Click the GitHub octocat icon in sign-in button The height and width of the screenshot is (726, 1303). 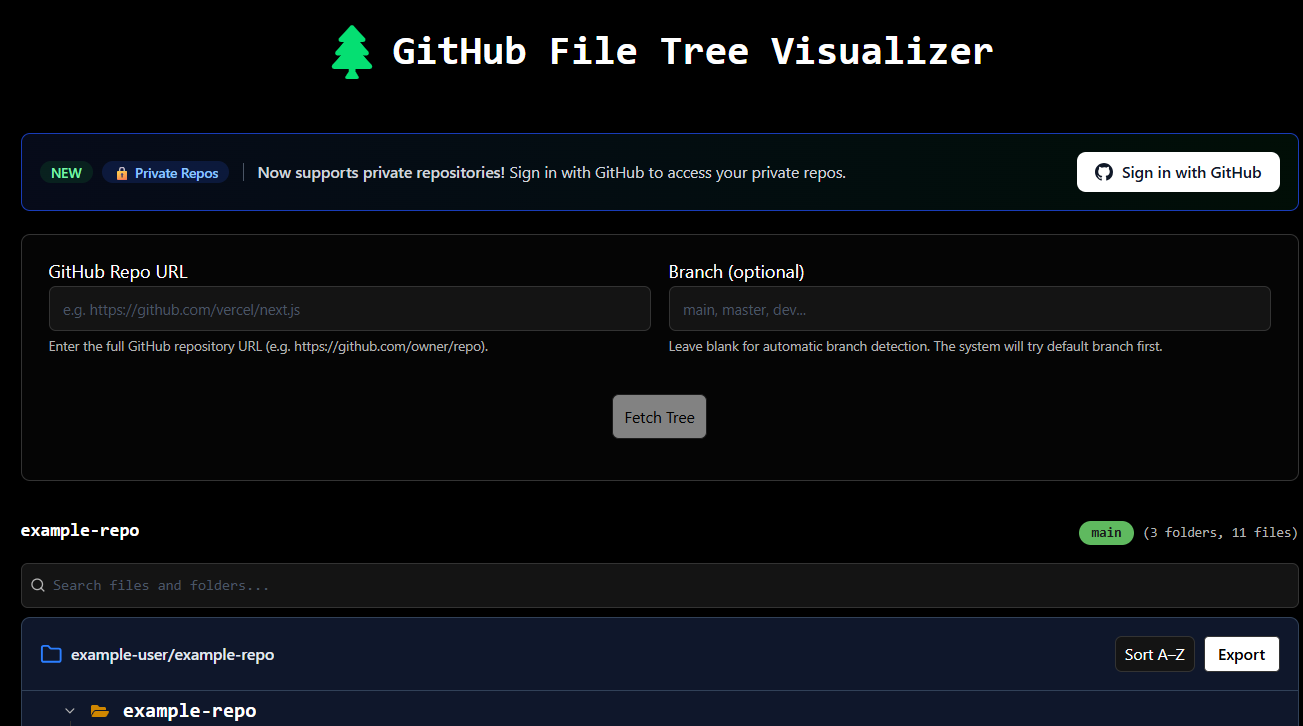(x=1104, y=172)
